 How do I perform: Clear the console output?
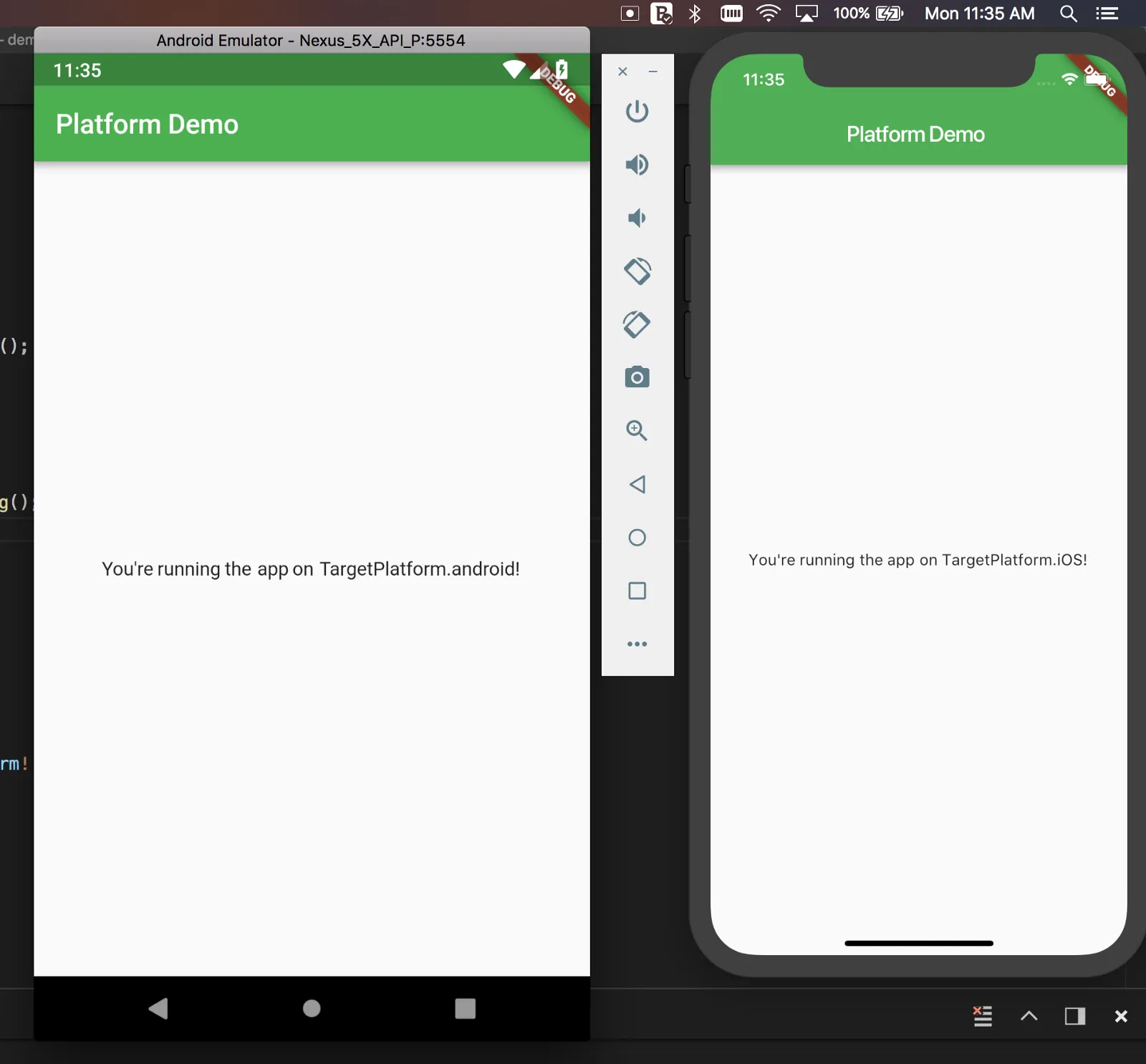[982, 1016]
